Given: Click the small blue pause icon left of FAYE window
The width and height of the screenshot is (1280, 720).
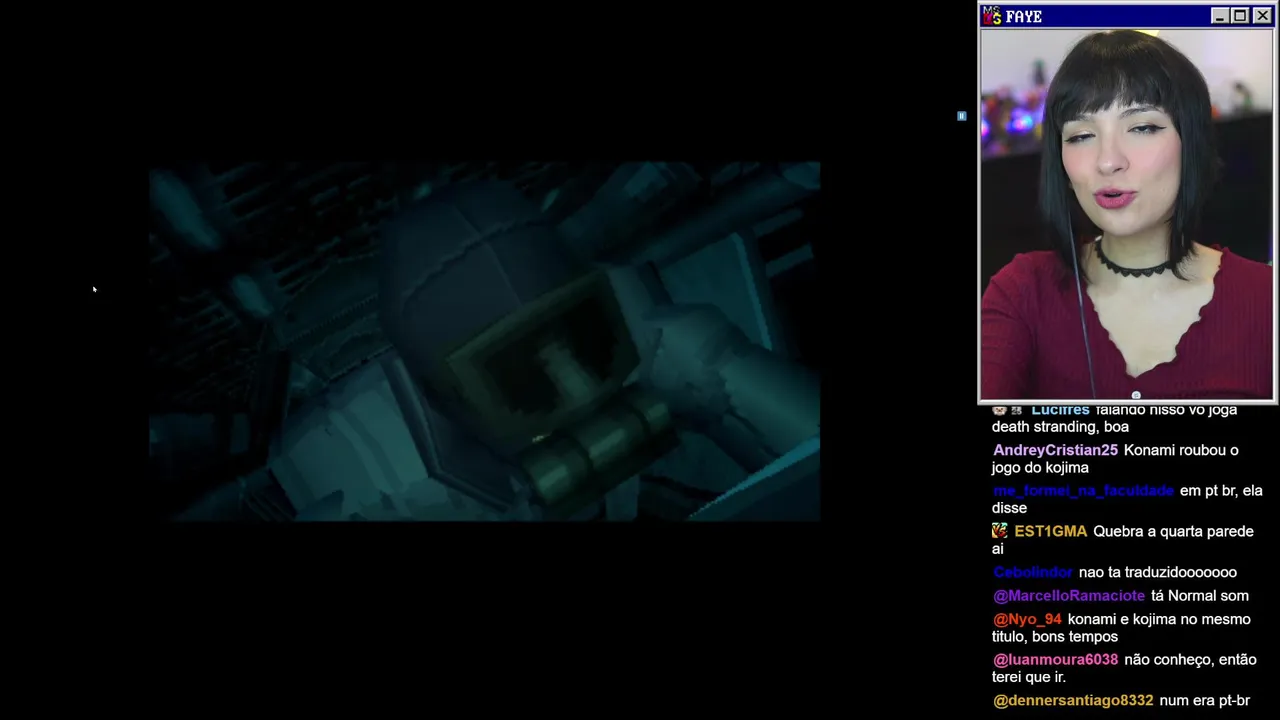Looking at the screenshot, I should 961,116.
